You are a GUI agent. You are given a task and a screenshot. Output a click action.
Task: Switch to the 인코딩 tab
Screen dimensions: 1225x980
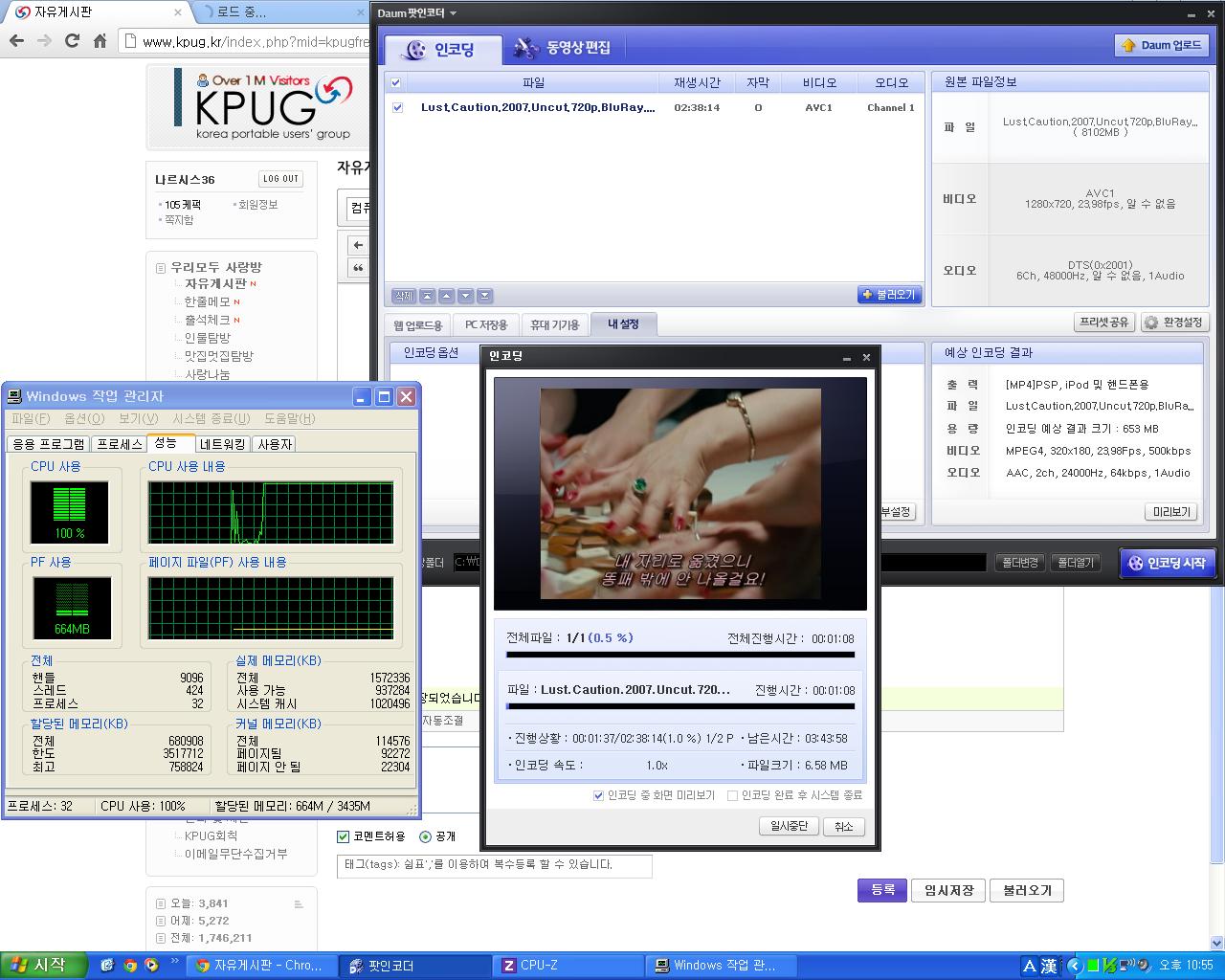(x=443, y=50)
